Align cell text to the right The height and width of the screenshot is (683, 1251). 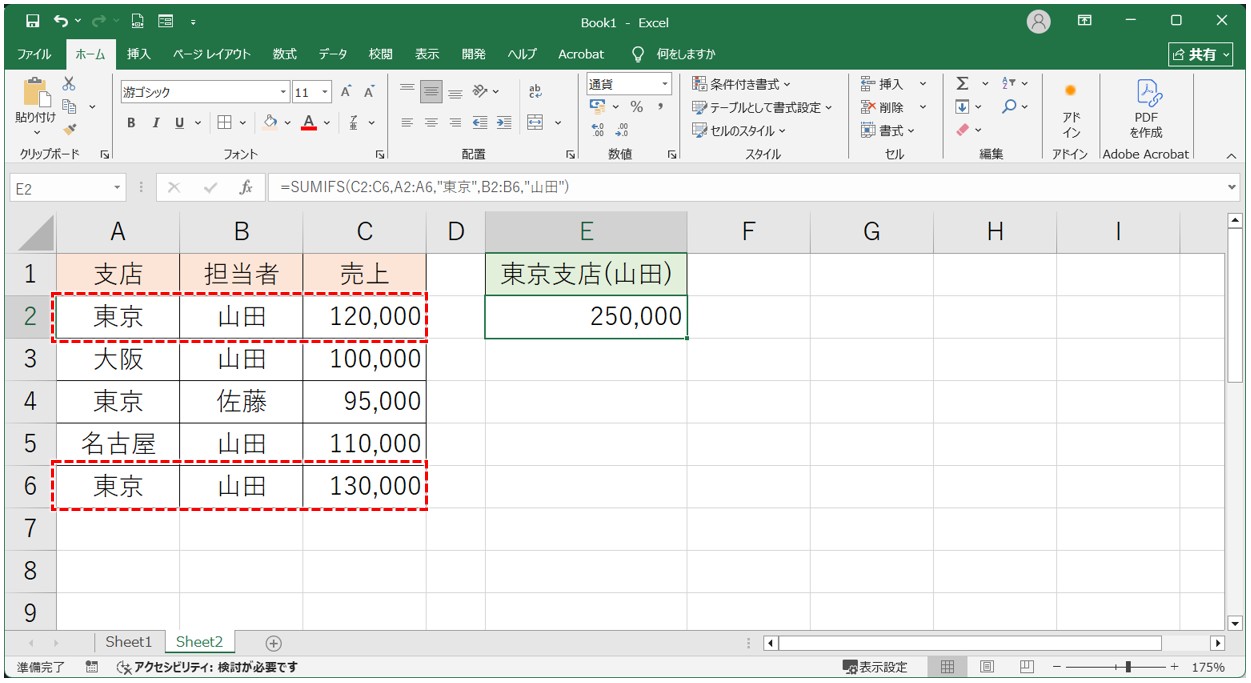455,123
